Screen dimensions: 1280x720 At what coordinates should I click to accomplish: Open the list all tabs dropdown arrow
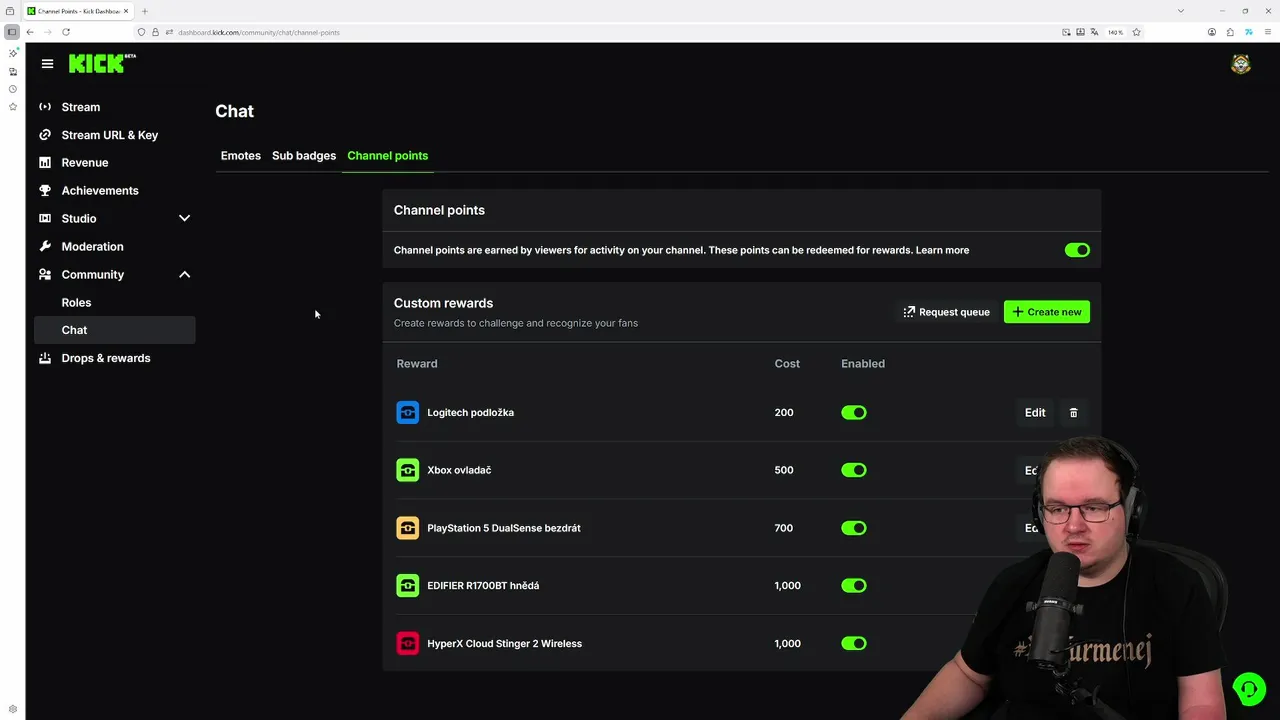pos(1181,11)
